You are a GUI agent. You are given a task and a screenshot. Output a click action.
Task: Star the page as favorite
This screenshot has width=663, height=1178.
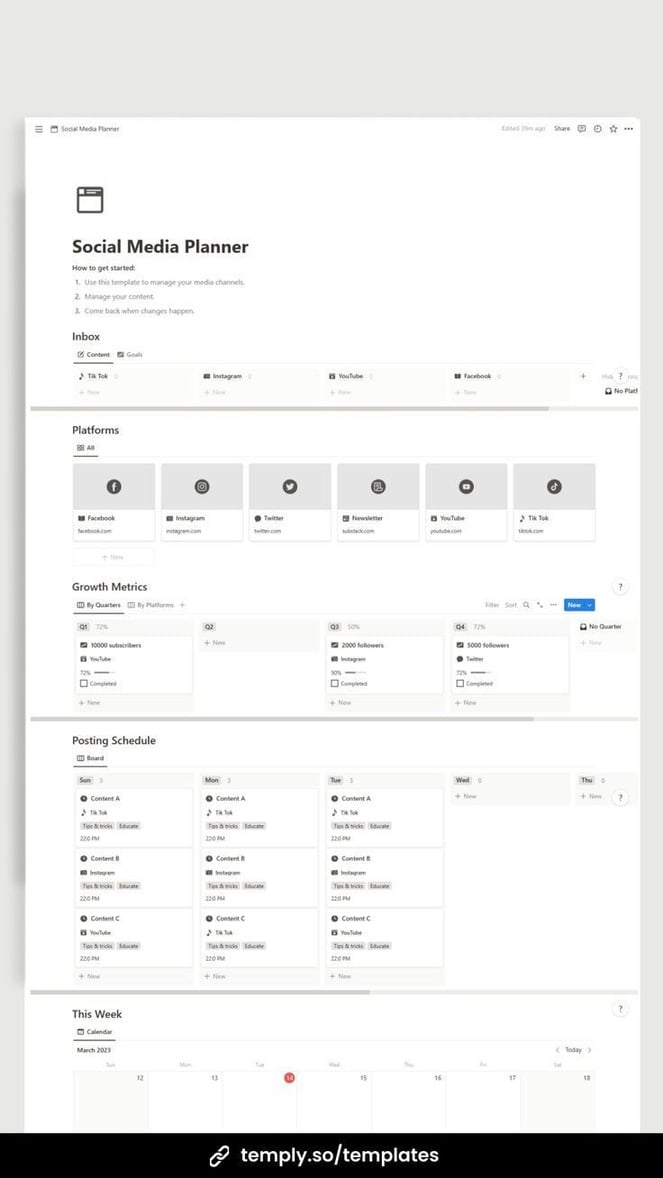tap(613, 129)
